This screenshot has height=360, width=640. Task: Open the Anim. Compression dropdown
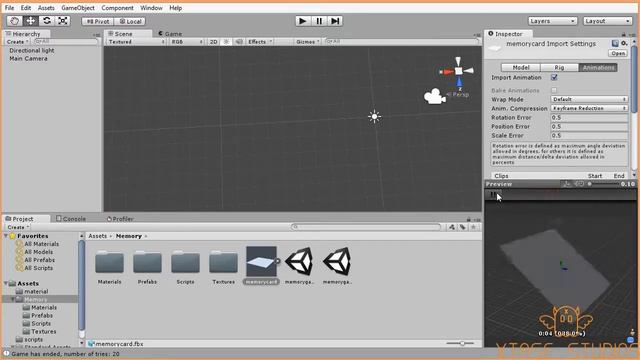[589, 108]
